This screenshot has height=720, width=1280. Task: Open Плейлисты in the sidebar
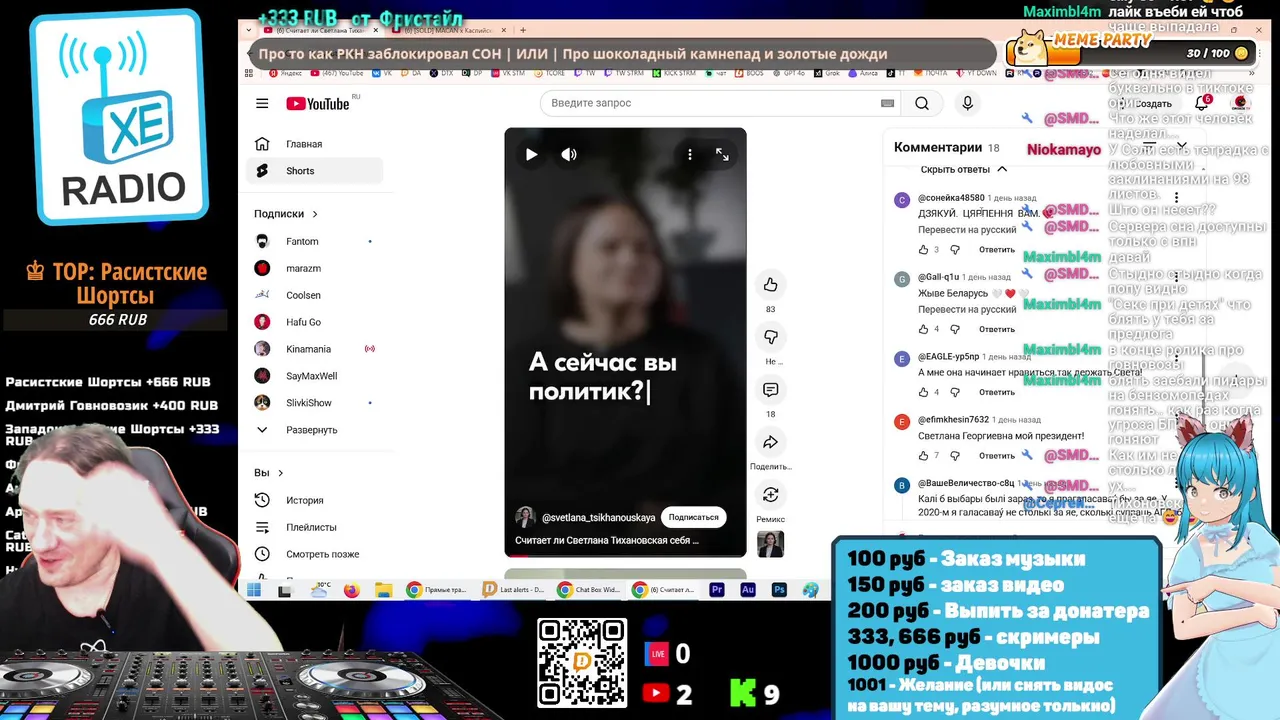click(314, 527)
